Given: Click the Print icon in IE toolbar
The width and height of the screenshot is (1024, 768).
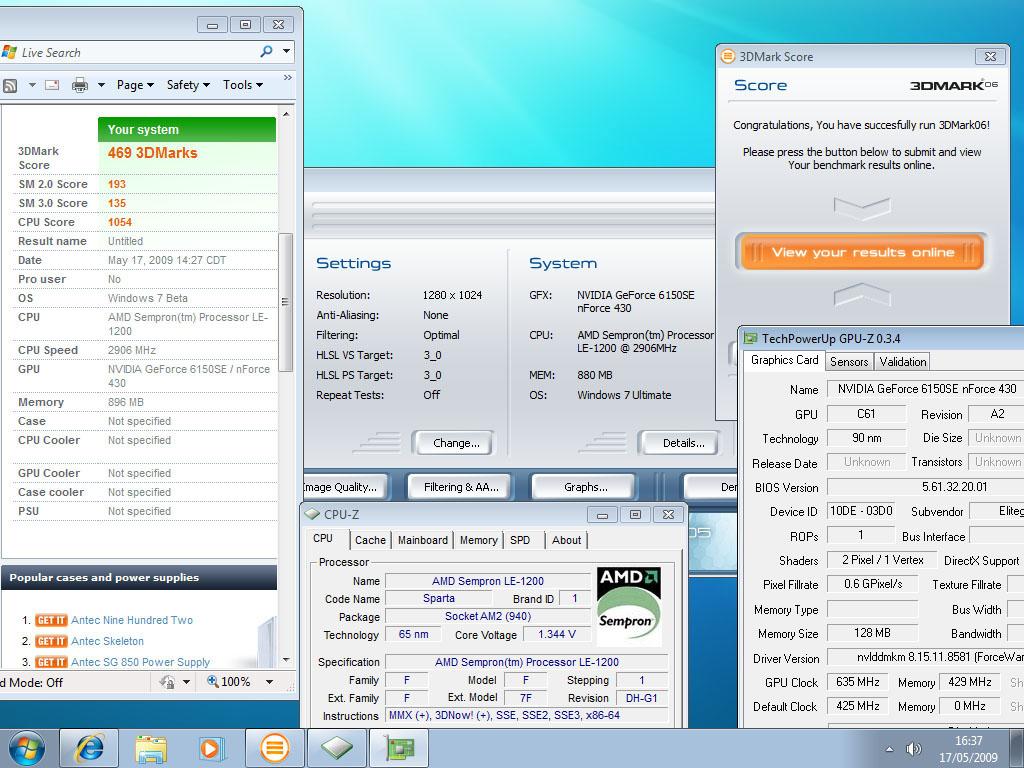Looking at the screenshot, I should [x=80, y=85].
